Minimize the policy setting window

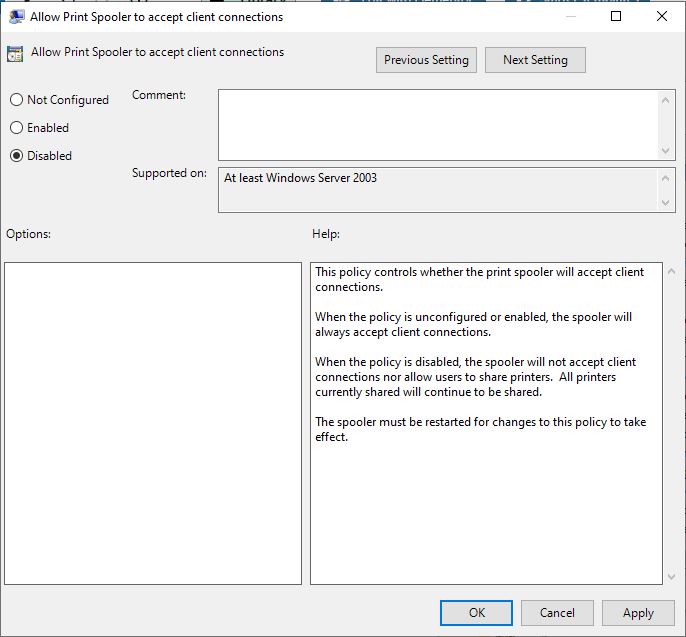(x=570, y=17)
